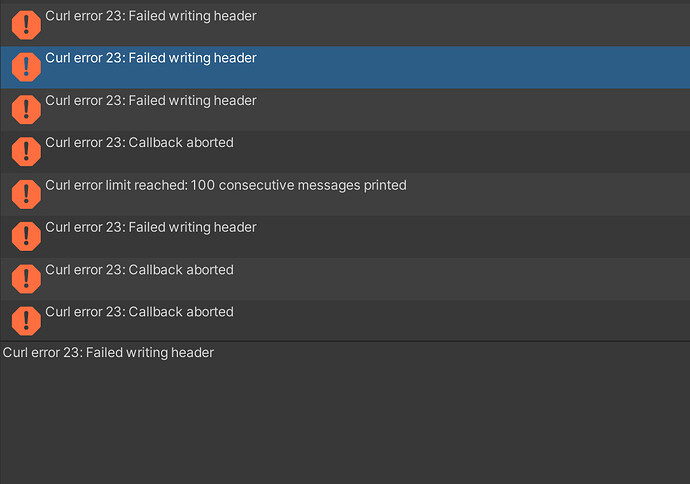The height and width of the screenshot is (484, 690).
Task: Click the divider between log list and detail pane
Action: (x=345, y=341)
